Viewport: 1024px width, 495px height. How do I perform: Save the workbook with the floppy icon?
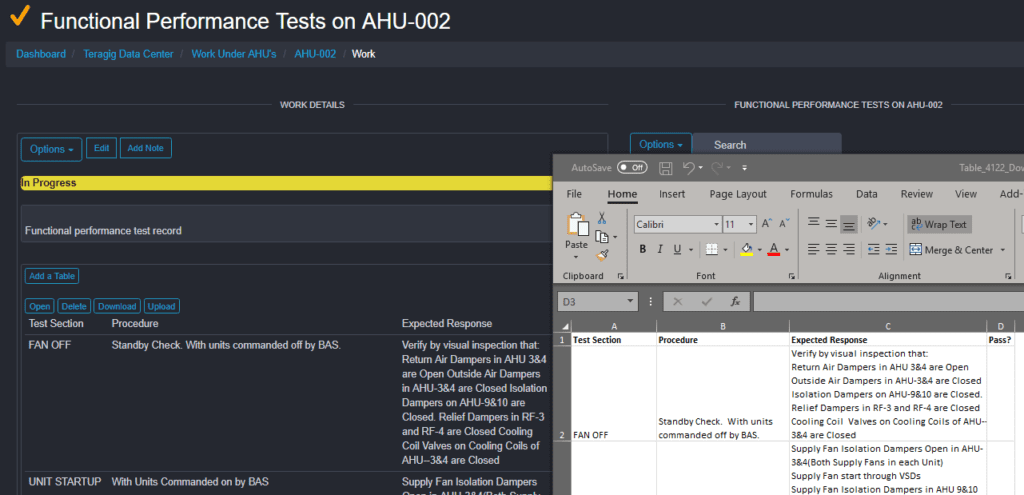(x=665, y=168)
